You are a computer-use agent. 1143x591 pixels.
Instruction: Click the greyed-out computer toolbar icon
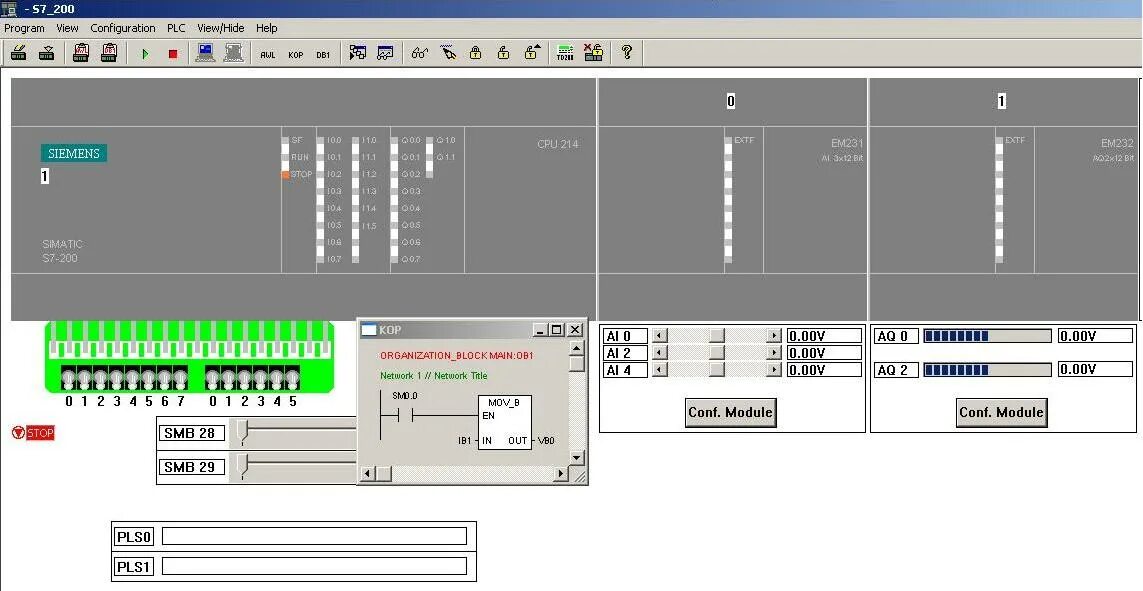click(233, 53)
